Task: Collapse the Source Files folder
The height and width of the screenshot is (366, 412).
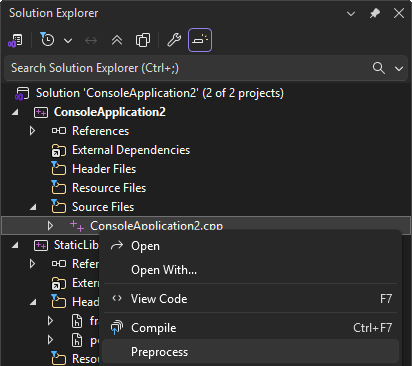Action: tap(33, 207)
